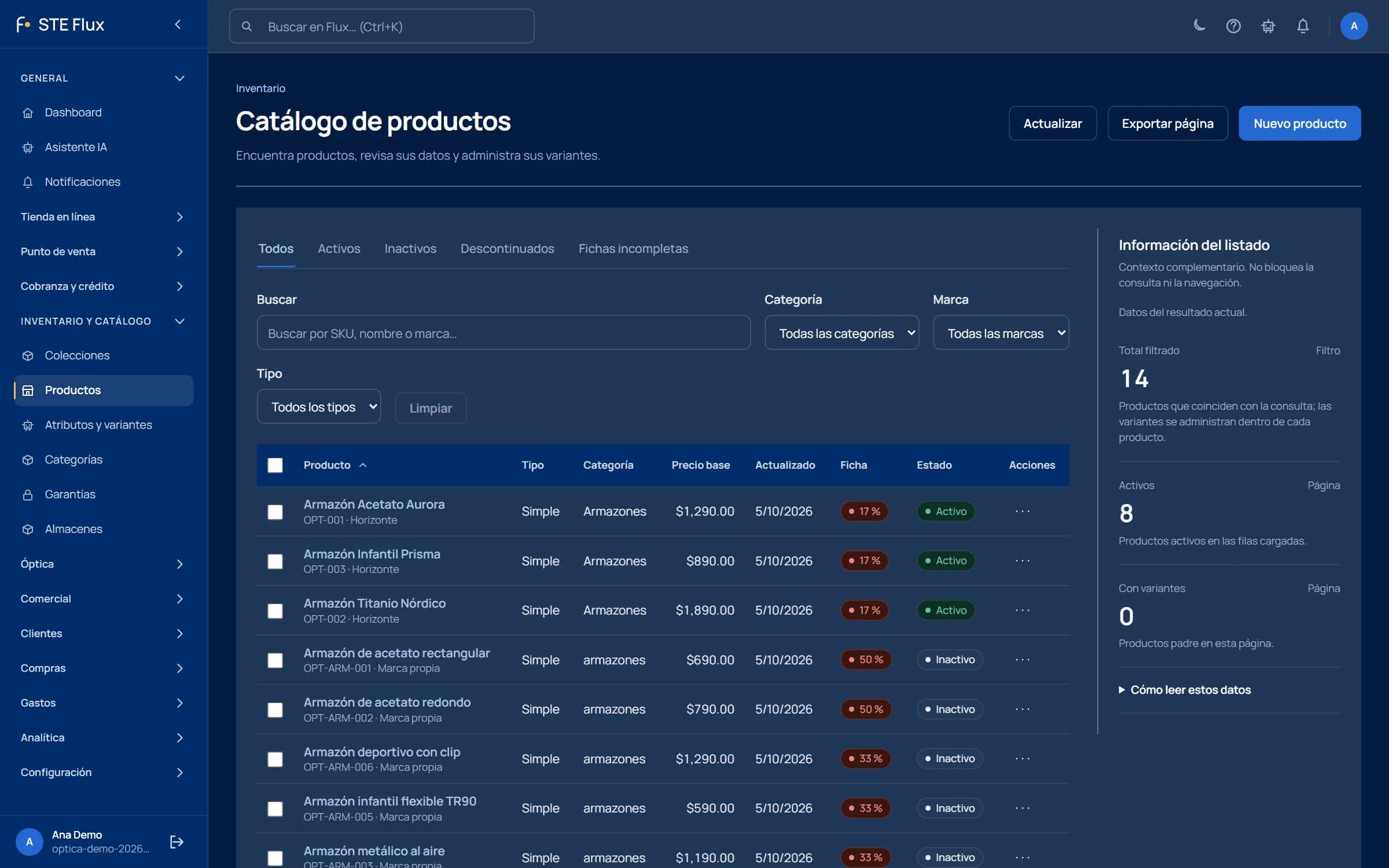Viewport: 1389px width, 868px height.
Task: Open Garantías in sidebar
Action: [x=104, y=494]
